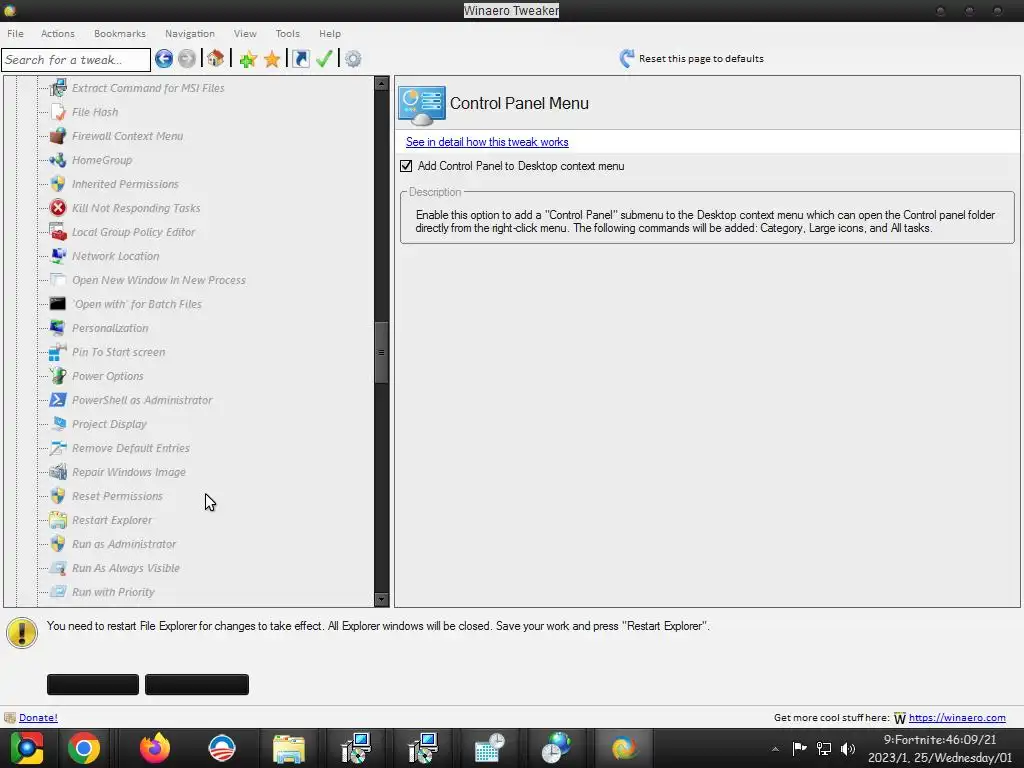
Task: Click the Project Display icon
Action: (58, 424)
